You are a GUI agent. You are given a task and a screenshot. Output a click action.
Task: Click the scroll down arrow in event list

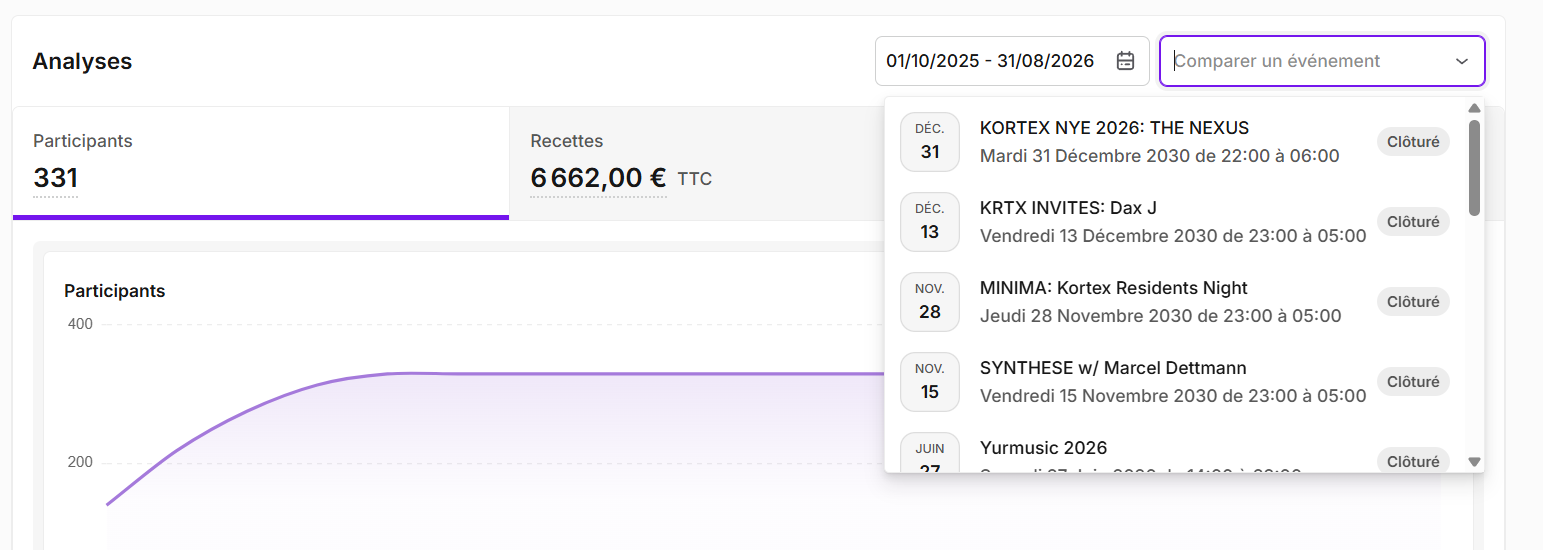[x=1474, y=461]
